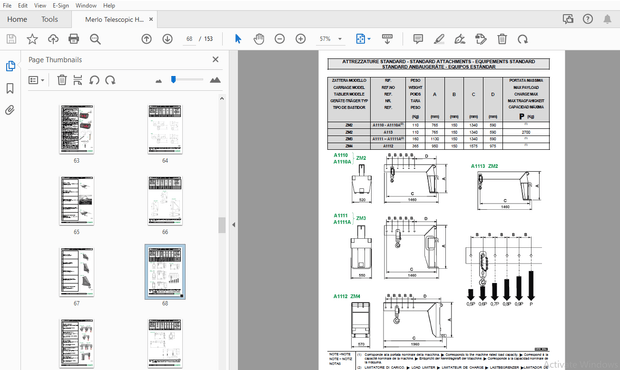Go to previous page arrow
620x370 pixels.
tap(147, 39)
